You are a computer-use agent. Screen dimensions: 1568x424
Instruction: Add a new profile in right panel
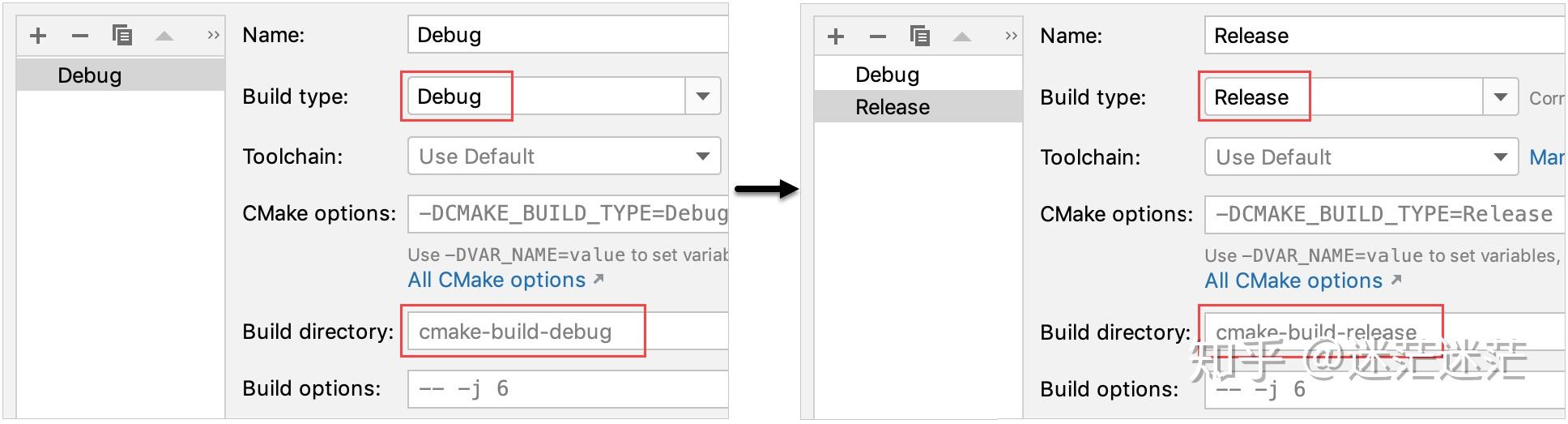(836, 36)
